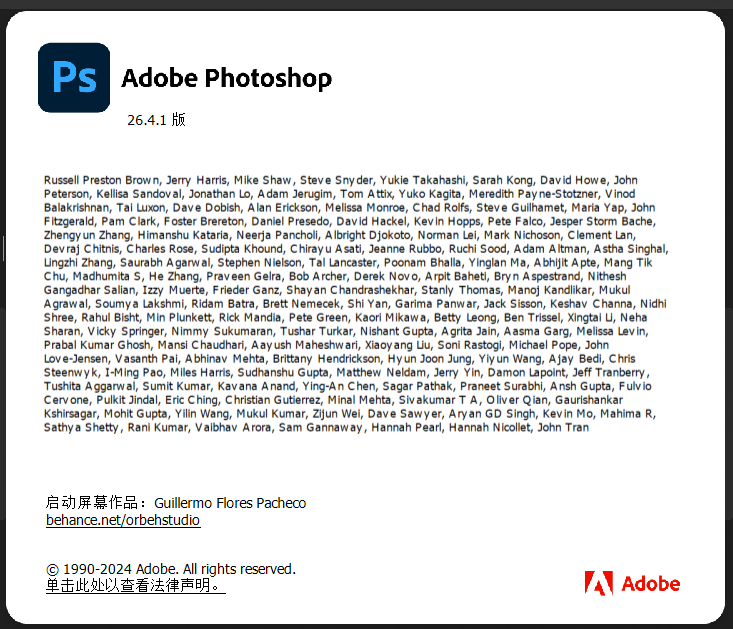Viewport: 733px width, 629px height.
Task: Click the name Russell Preston Brown
Action: click(x=101, y=180)
